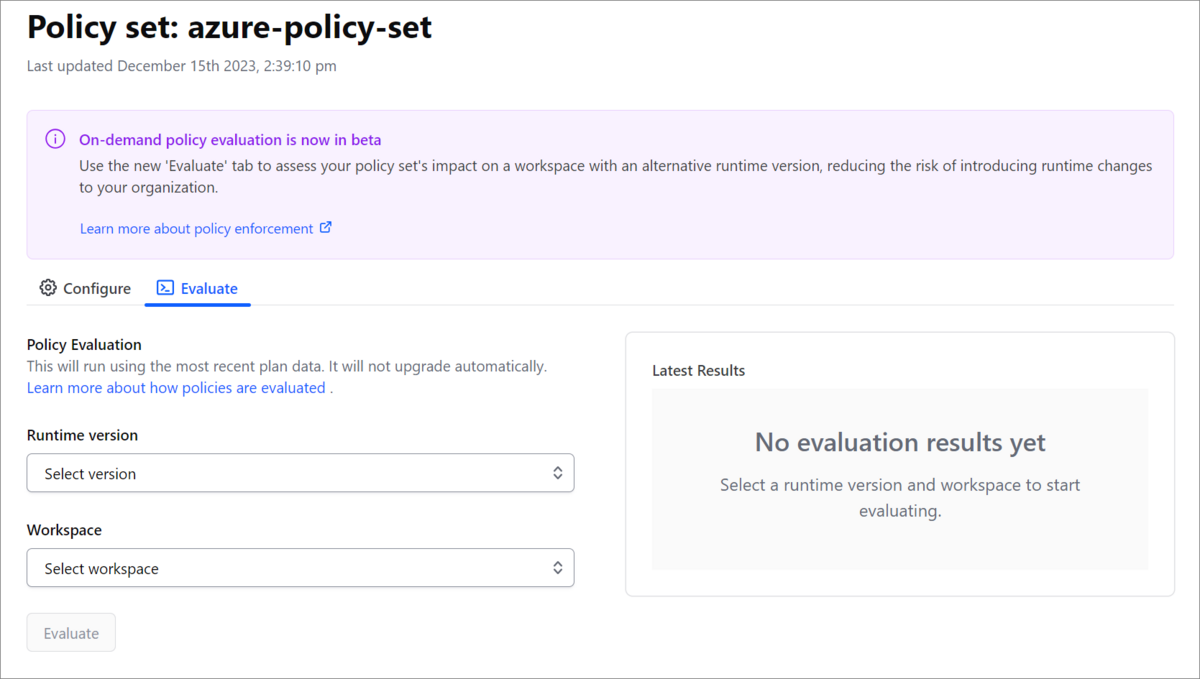
Task: Open the Select workspace dropdown
Action: point(300,568)
